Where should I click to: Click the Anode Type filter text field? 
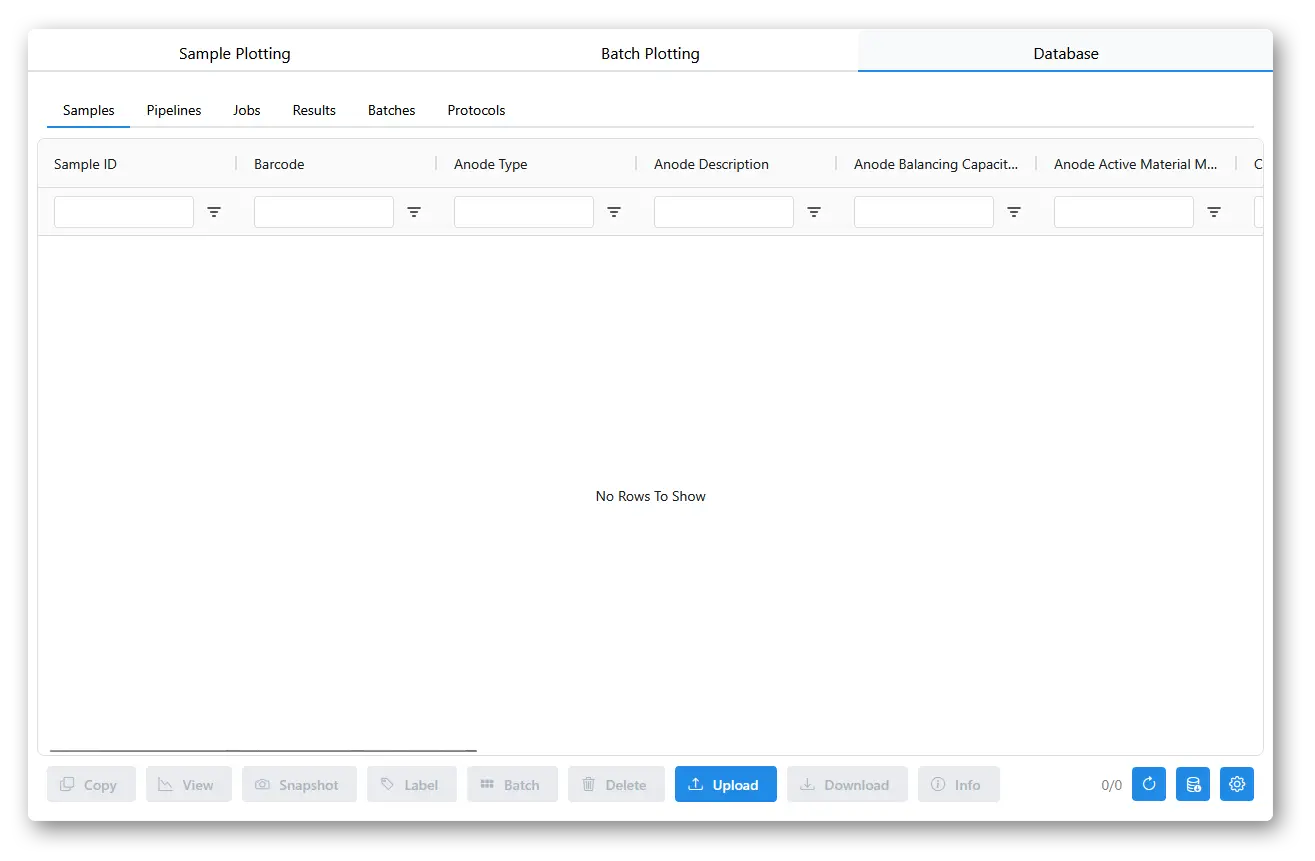point(524,212)
